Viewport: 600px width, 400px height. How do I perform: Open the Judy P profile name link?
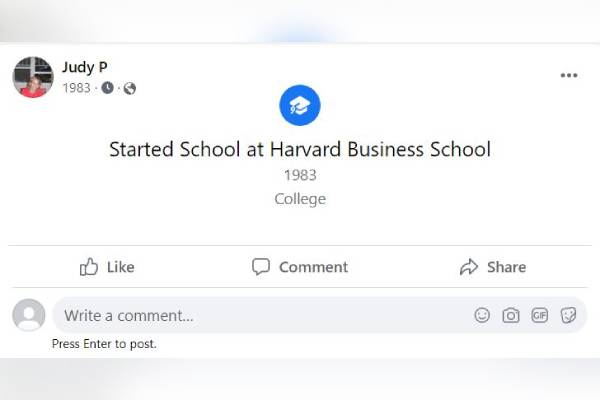tap(85, 67)
